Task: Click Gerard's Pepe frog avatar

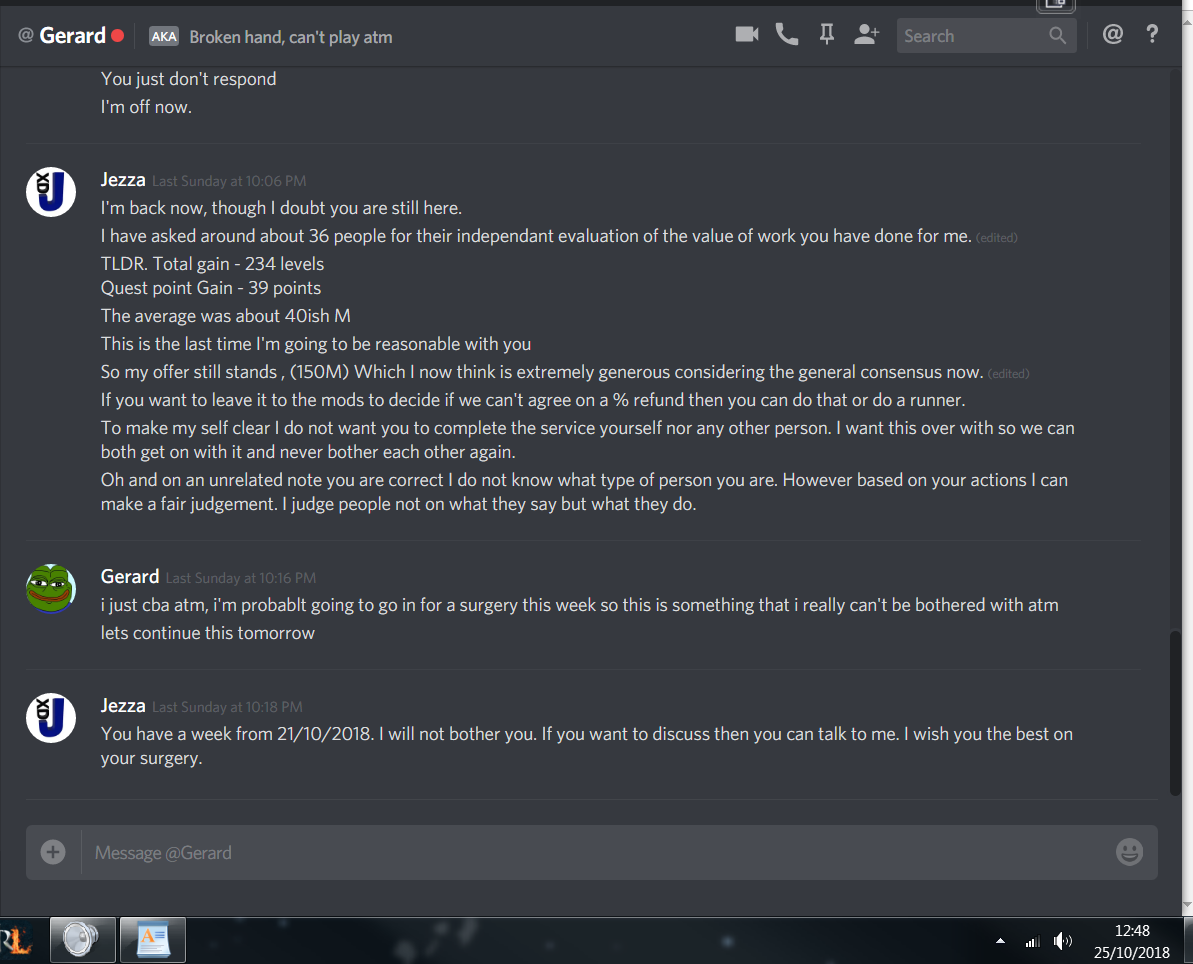Action: 51,588
